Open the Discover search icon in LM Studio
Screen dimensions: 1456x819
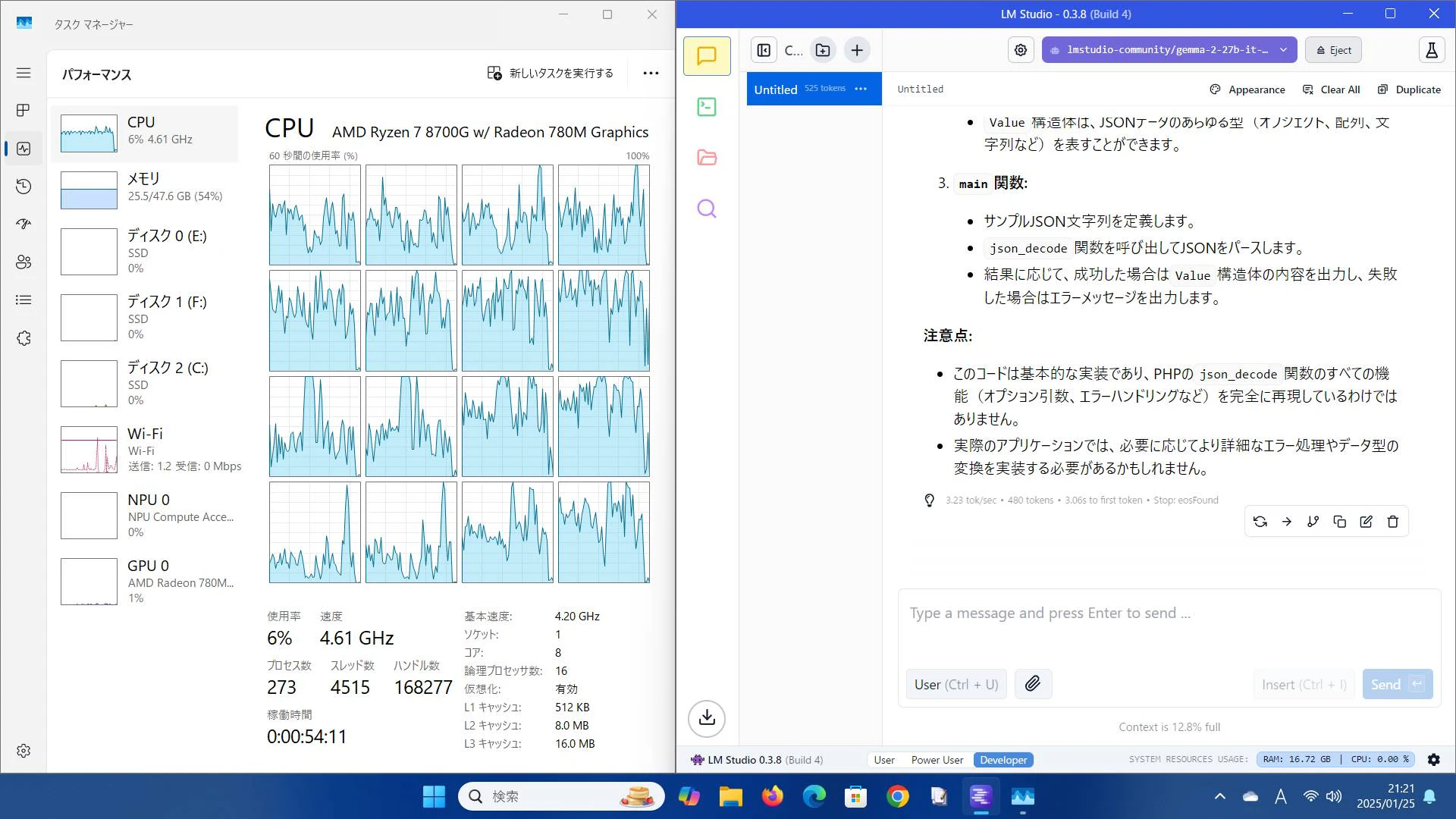[707, 209]
